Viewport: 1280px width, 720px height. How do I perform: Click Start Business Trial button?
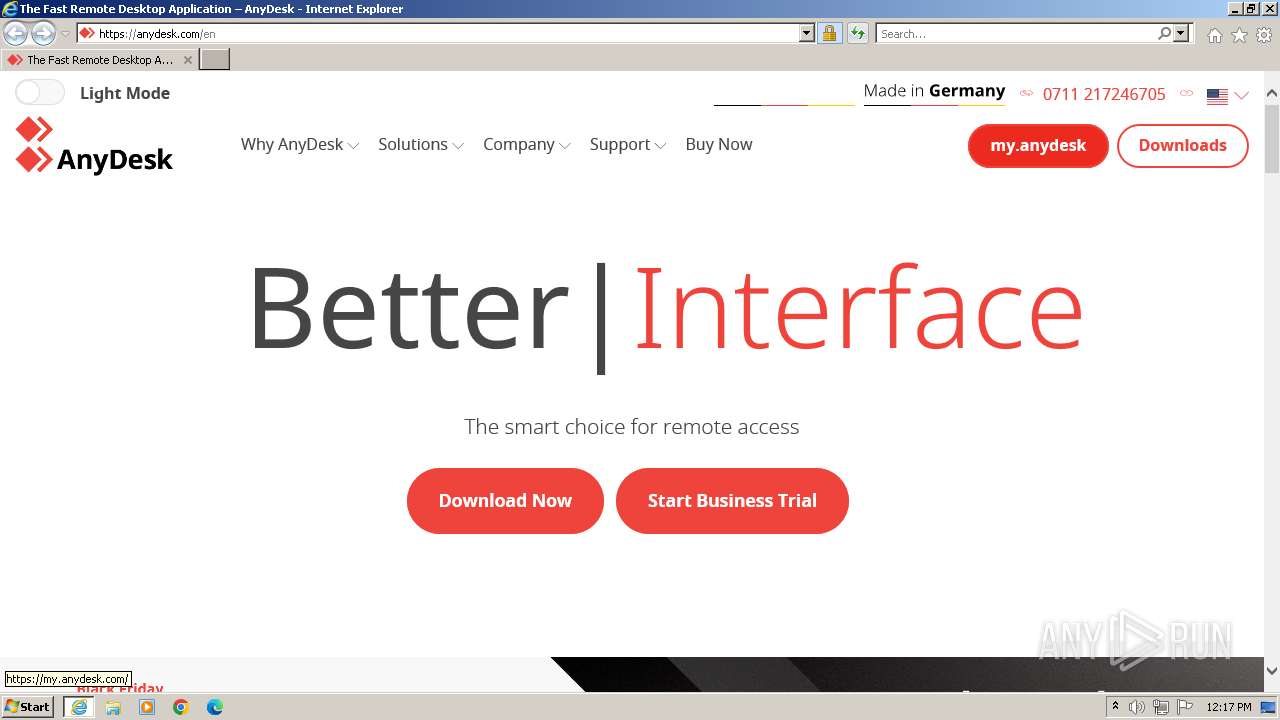click(x=732, y=501)
